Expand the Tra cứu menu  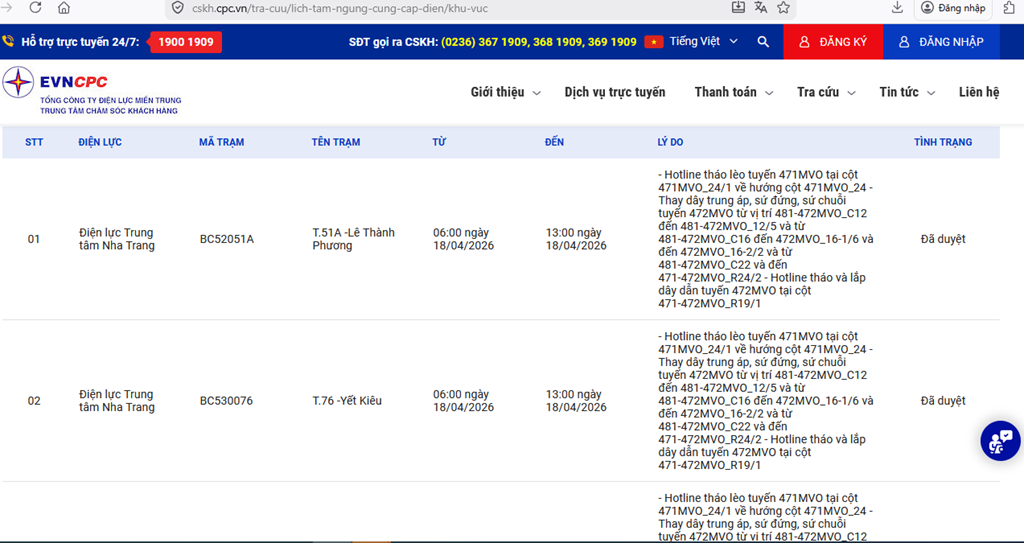pyautogui.click(x=826, y=92)
